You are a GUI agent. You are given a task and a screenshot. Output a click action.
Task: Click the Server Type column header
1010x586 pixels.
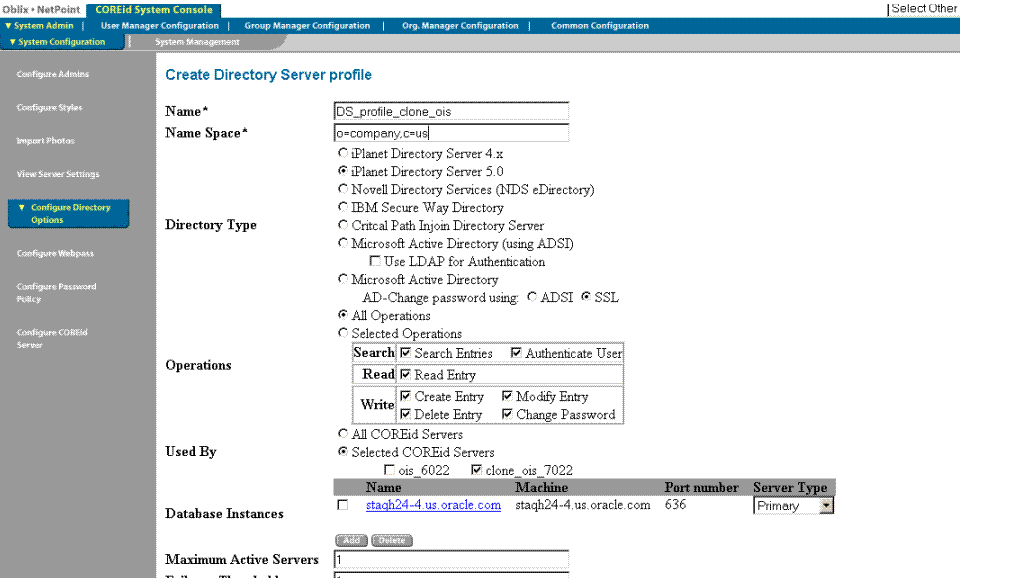pyautogui.click(x=790, y=487)
